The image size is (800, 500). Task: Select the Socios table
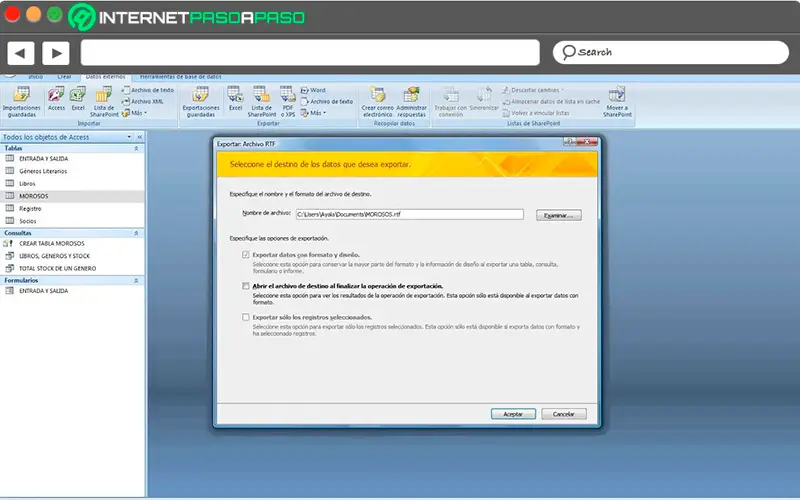pos(72,221)
